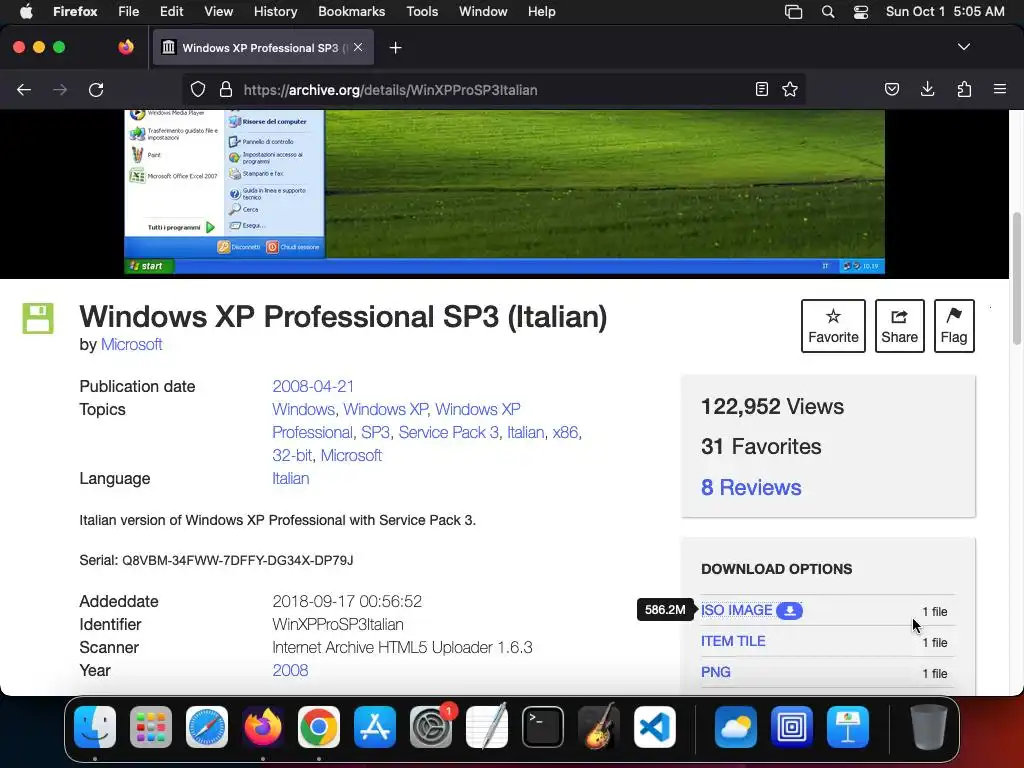Image resolution: width=1024 pixels, height=768 pixels.
Task: Click the ISO IMAGE download arrow icon
Action: [790, 610]
